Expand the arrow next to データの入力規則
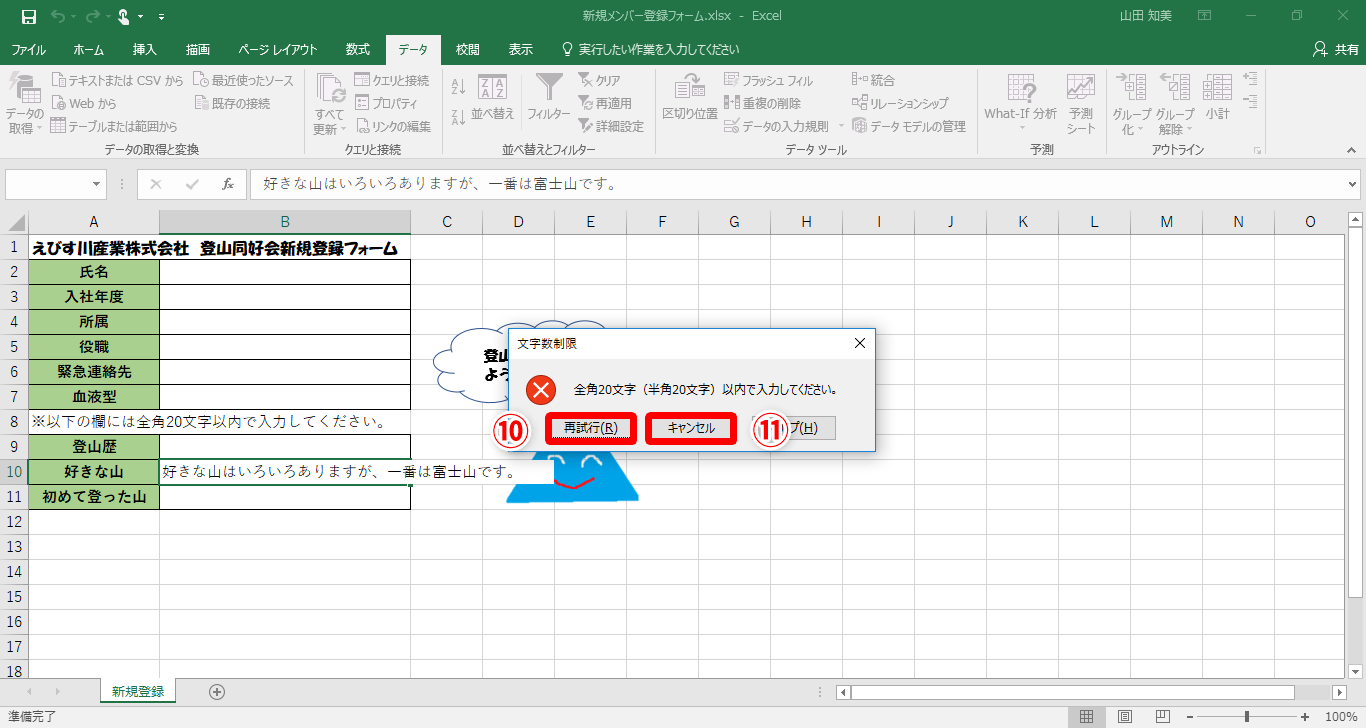This screenshot has height=728, width=1366. click(841, 126)
